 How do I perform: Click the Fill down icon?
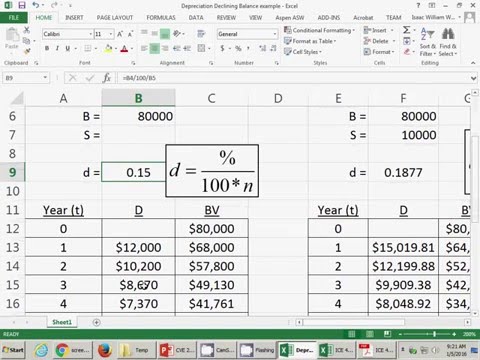(x=407, y=41)
